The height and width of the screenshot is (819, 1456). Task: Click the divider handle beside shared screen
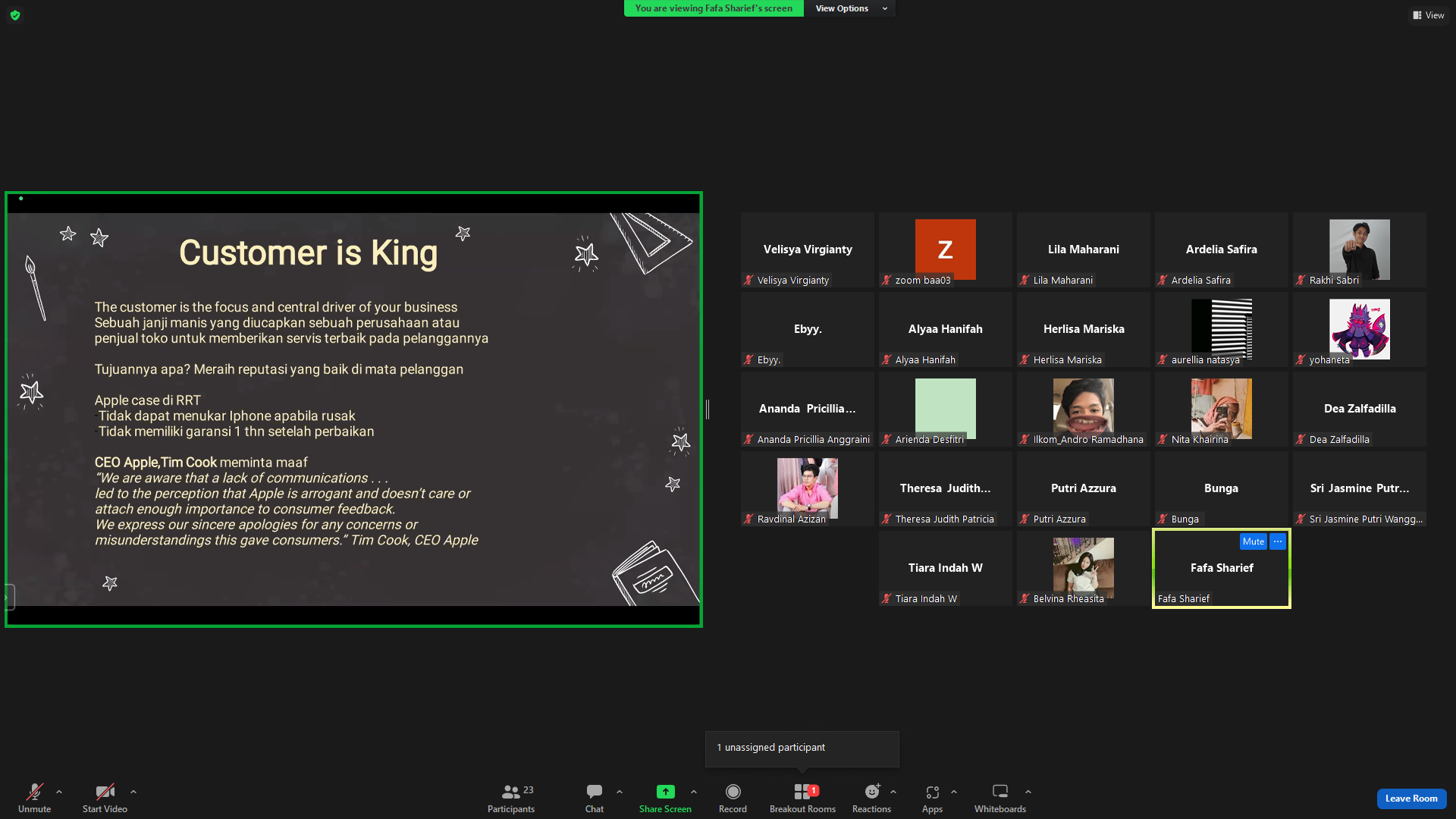pyautogui.click(x=708, y=409)
